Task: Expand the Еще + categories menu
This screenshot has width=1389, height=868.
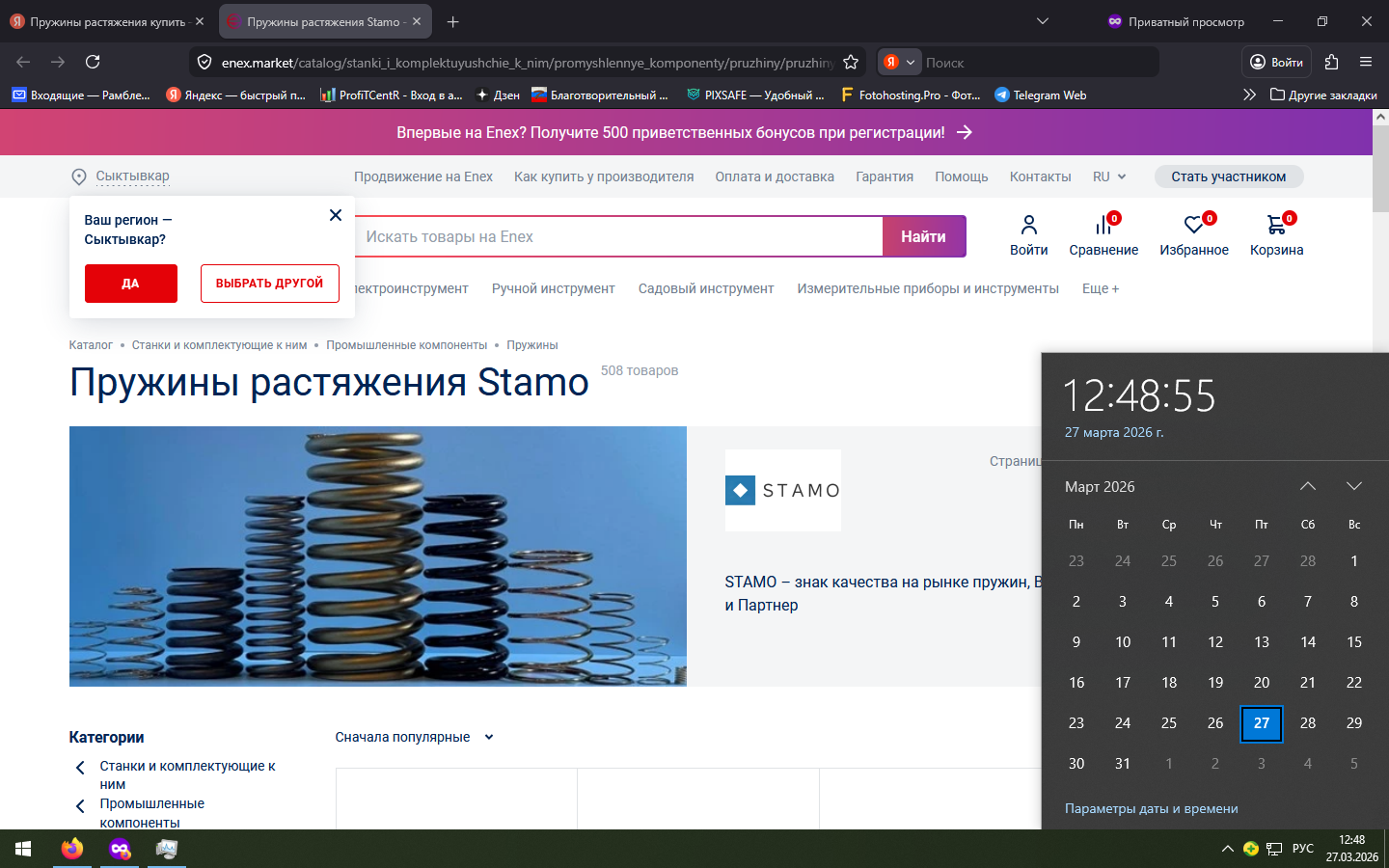Action: click(1100, 288)
